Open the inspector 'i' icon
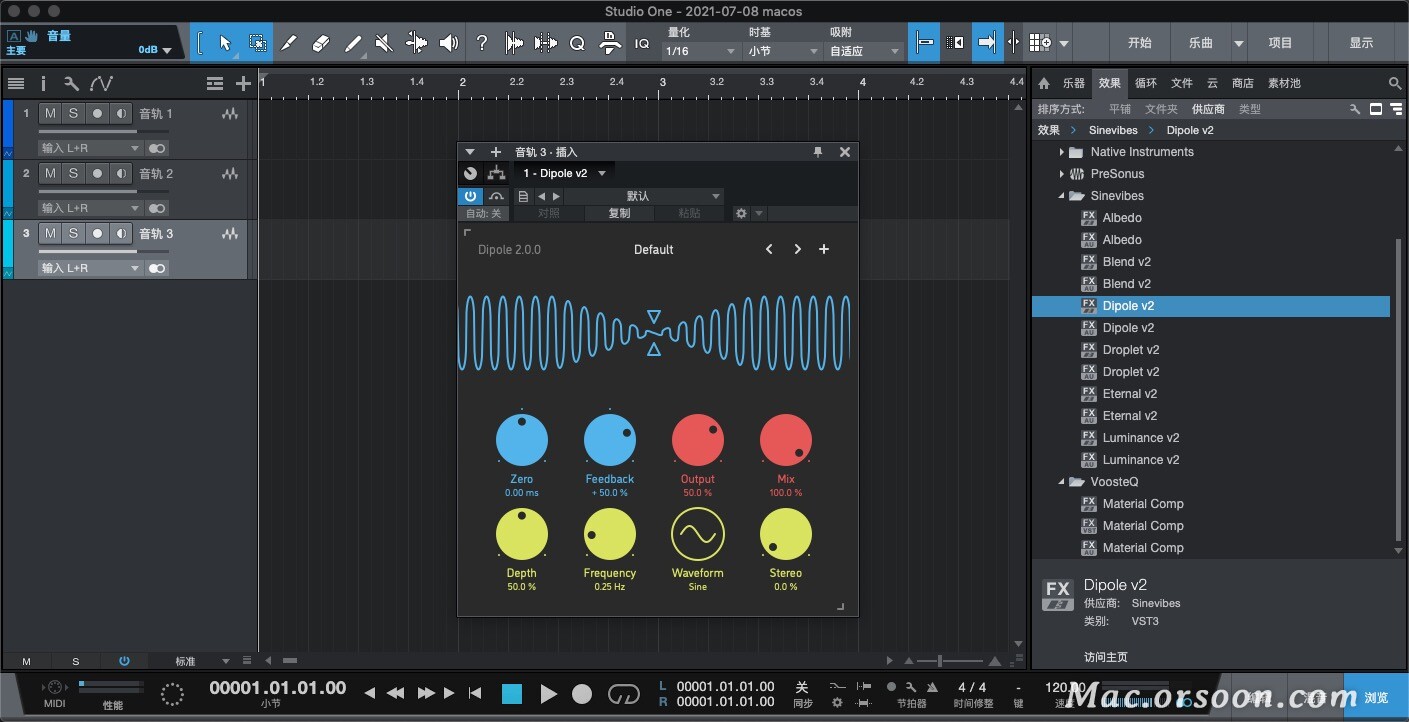The width and height of the screenshot is (1409, 722). coord(43,84)
